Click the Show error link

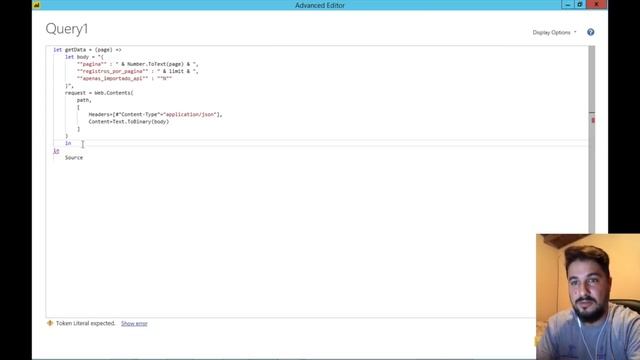[x=134, y=323]
